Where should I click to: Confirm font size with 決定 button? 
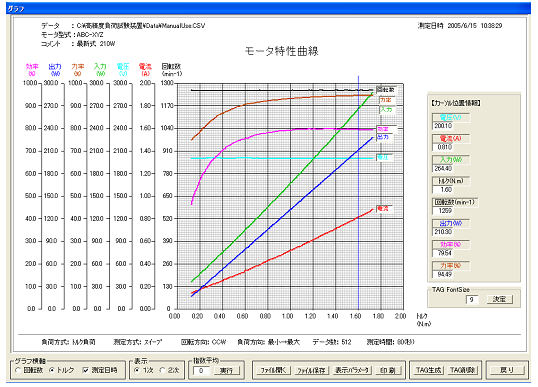coord(500,299)
